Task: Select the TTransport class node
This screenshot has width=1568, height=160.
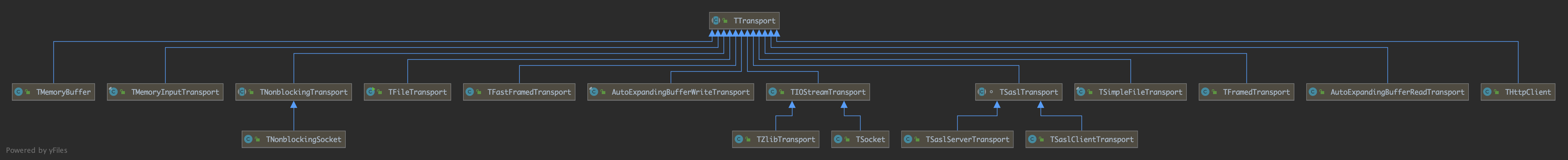Action: (744, 21)
